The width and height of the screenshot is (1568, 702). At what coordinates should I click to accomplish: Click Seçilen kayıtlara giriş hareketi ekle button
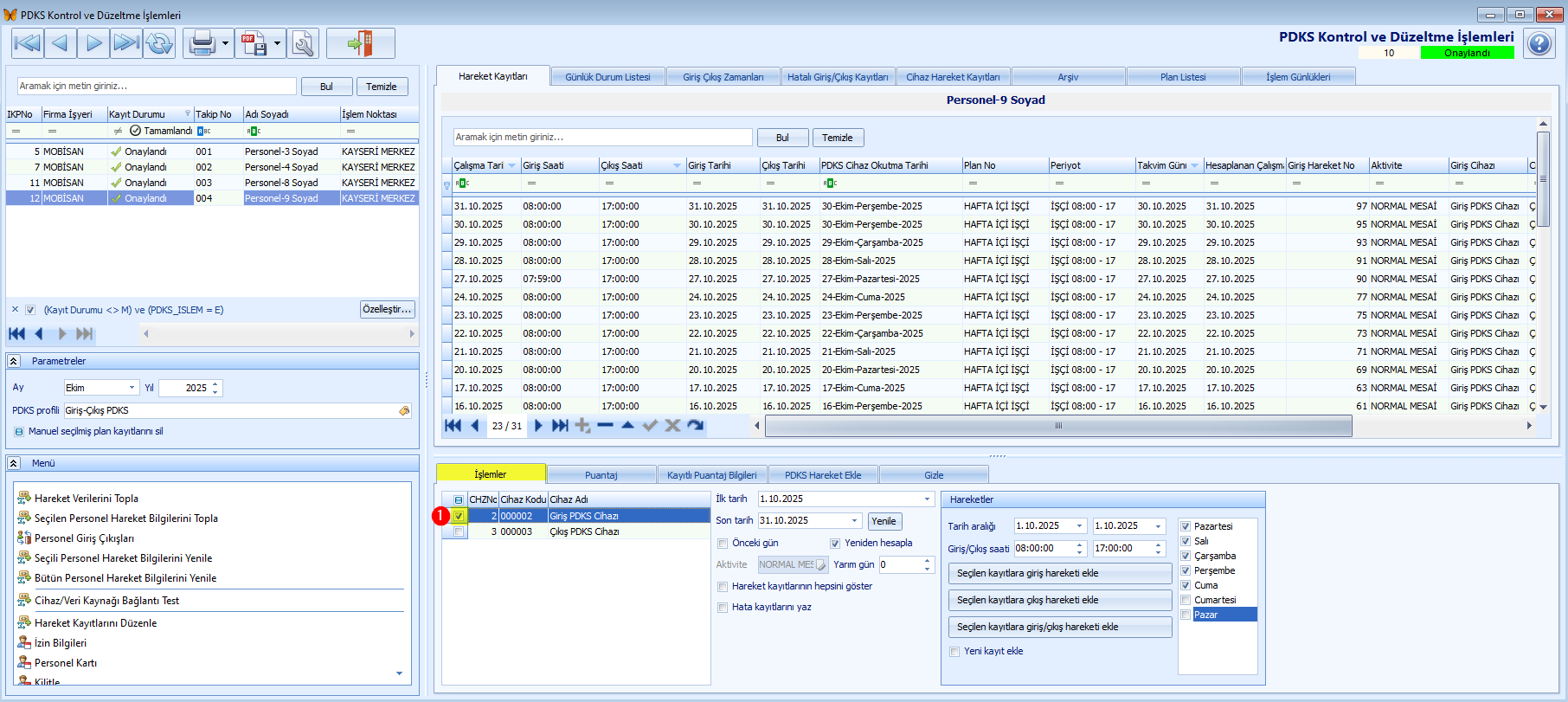(x=1059, y=573)
